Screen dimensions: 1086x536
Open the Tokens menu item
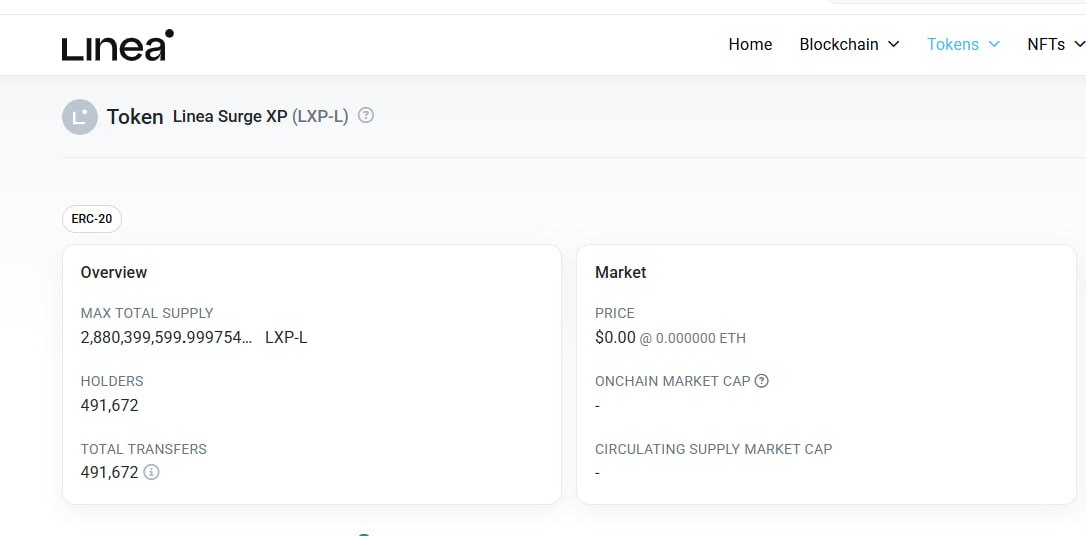tap(953, 44)
